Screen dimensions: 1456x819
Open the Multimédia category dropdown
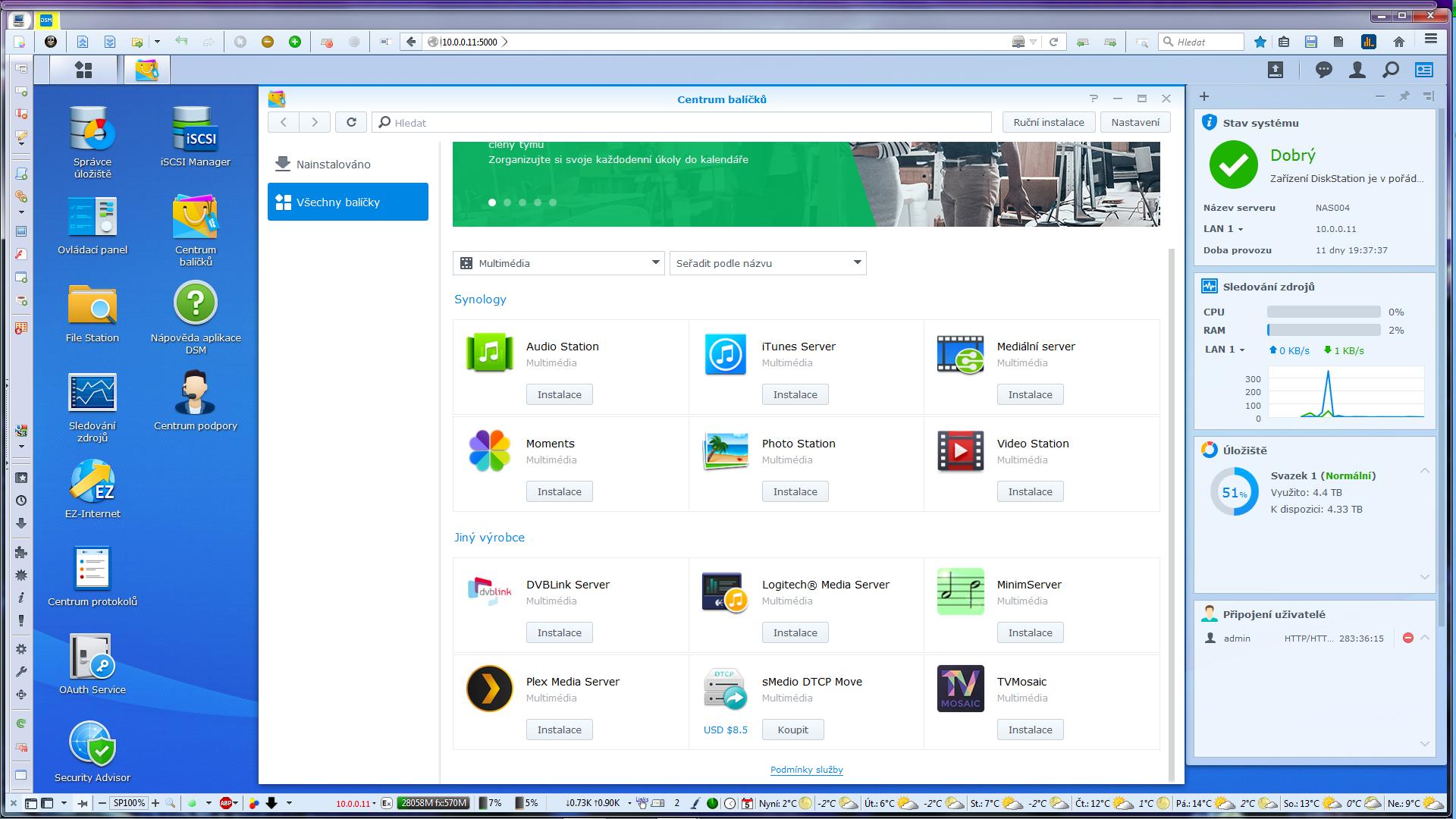[x=558, y=263]
